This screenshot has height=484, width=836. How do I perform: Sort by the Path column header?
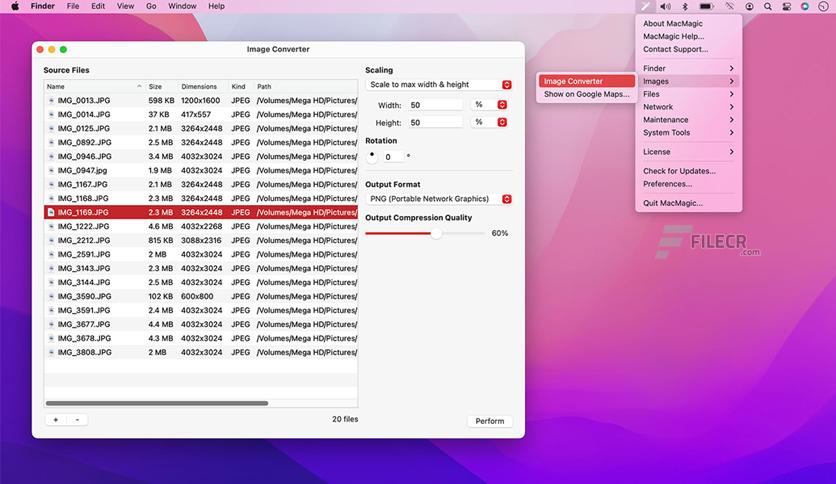(306, 86)
